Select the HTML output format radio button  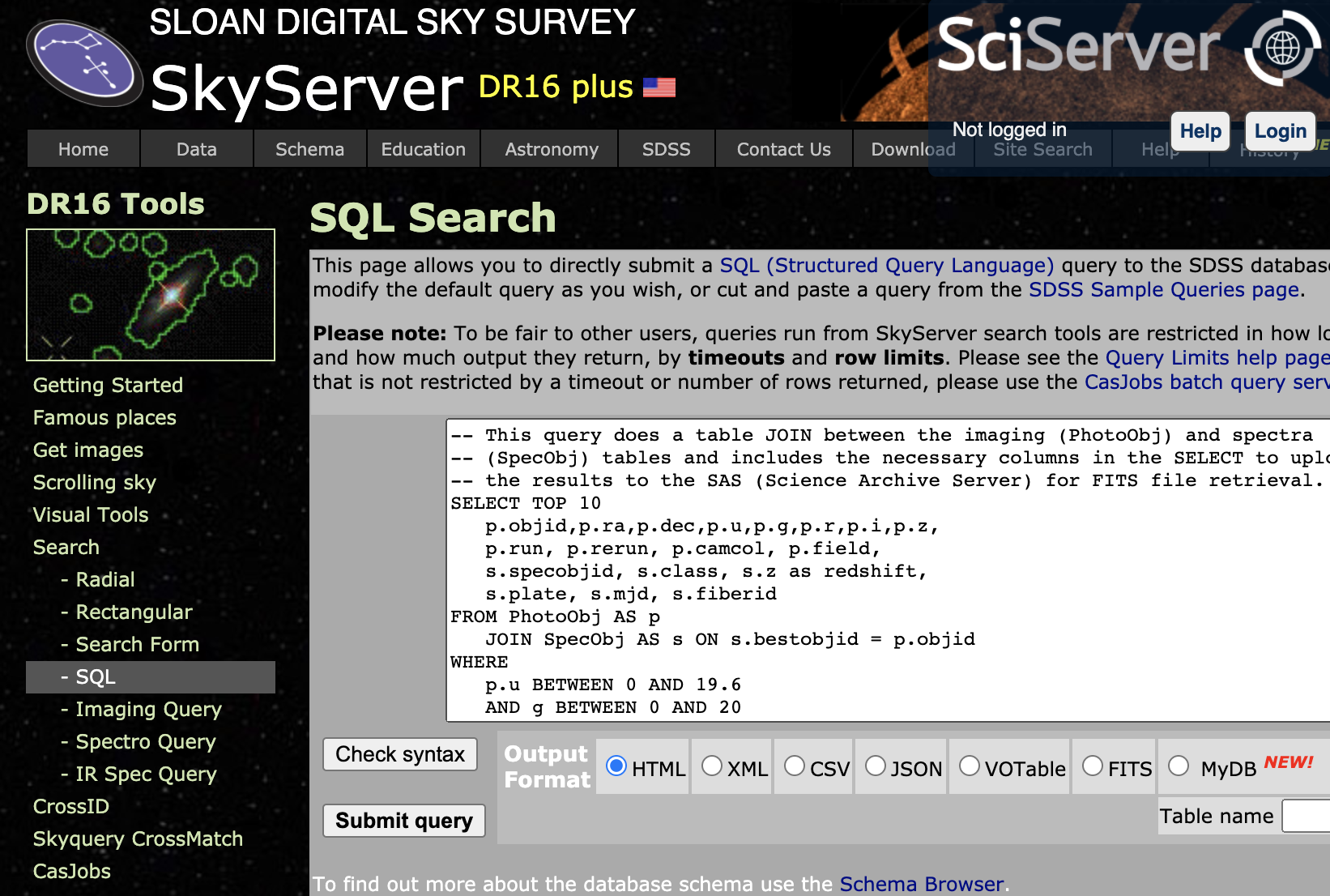[x=616, y=766]
